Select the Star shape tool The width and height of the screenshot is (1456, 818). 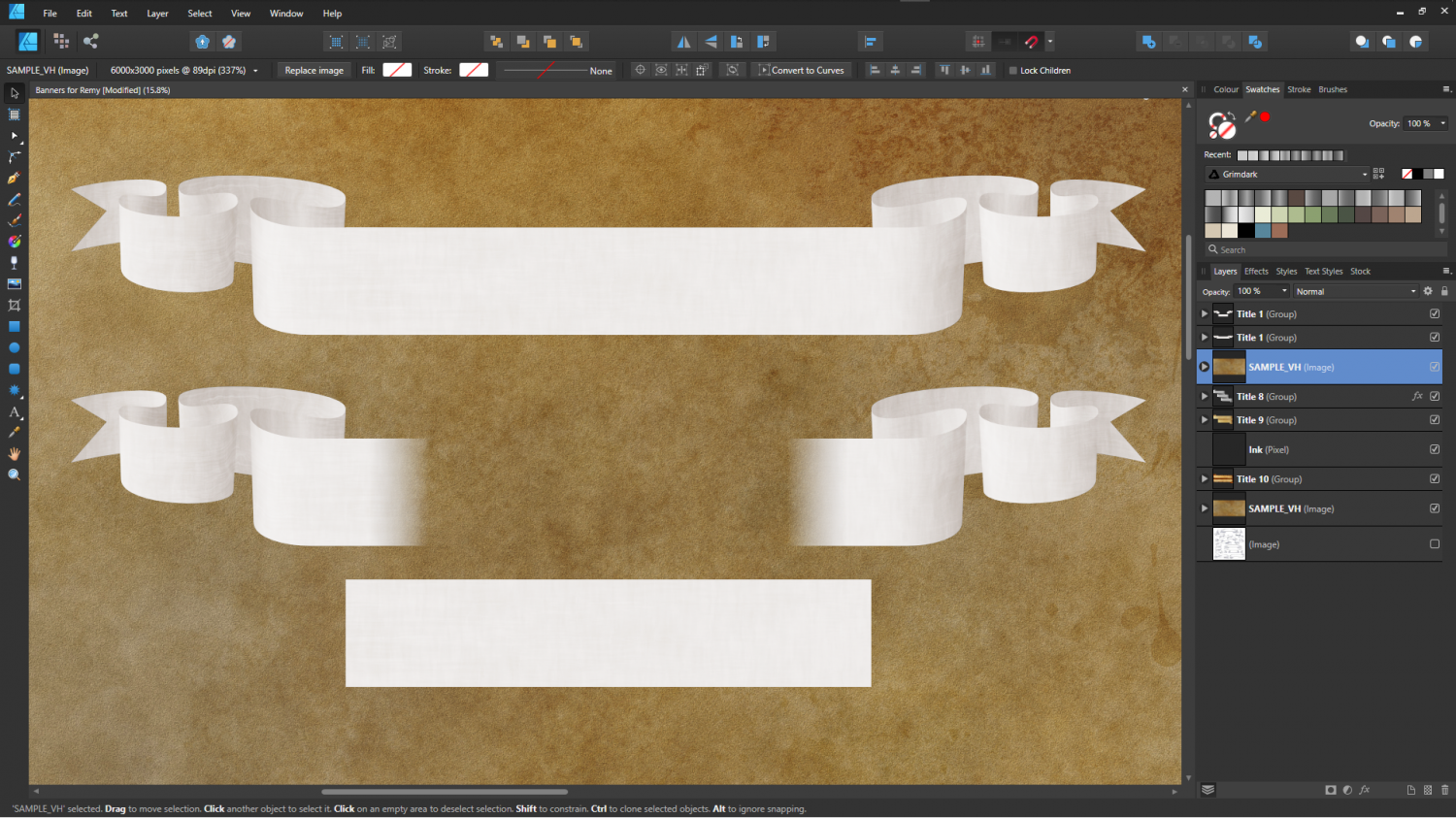coord(14,390)
